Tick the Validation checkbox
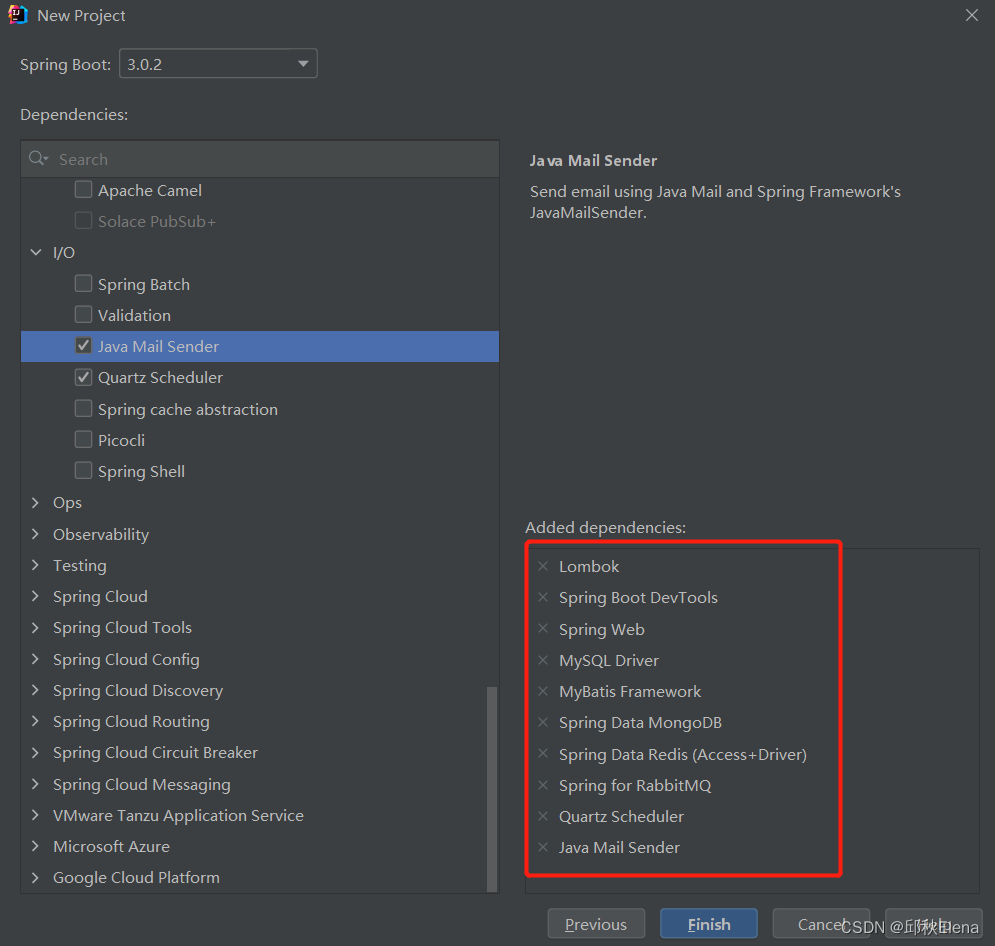This screenshot has width=995, height=946. [83, 315]
